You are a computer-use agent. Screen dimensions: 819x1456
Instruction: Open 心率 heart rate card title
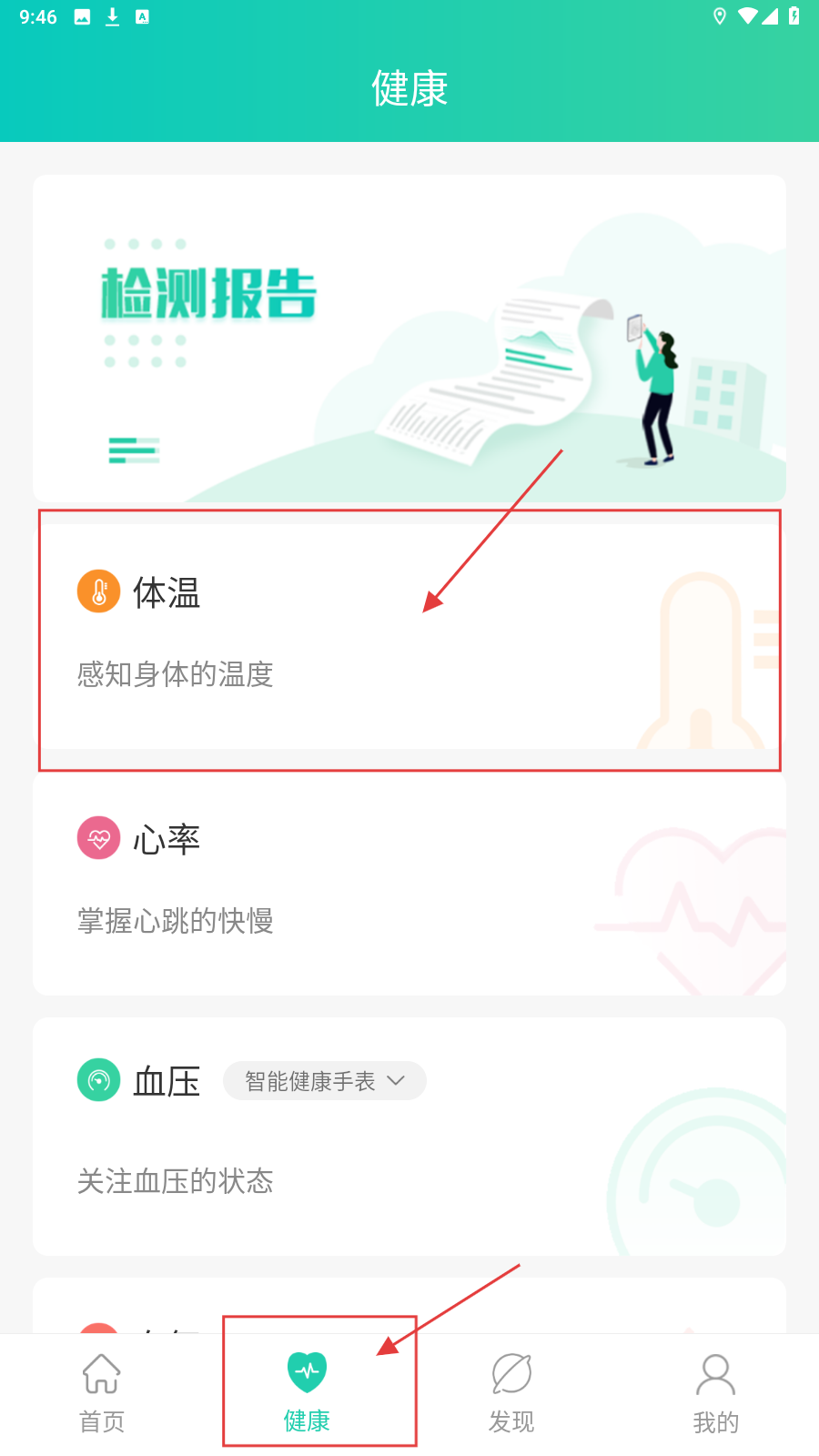pos(167,839)
